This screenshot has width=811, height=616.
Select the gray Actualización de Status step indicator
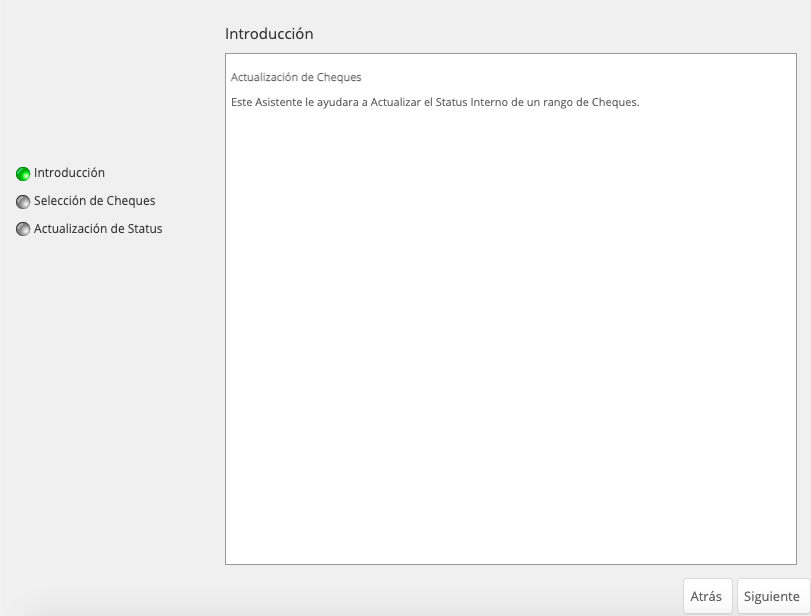coord(23,229)
